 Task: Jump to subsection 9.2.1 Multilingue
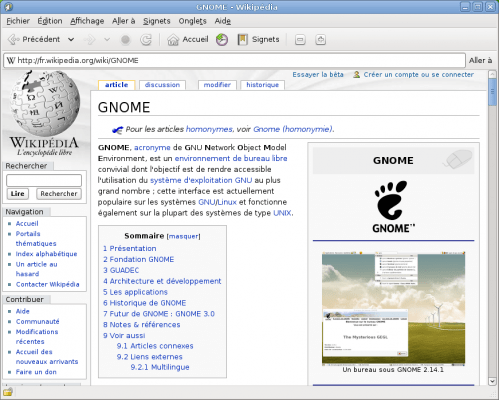(x=160, y=367)
